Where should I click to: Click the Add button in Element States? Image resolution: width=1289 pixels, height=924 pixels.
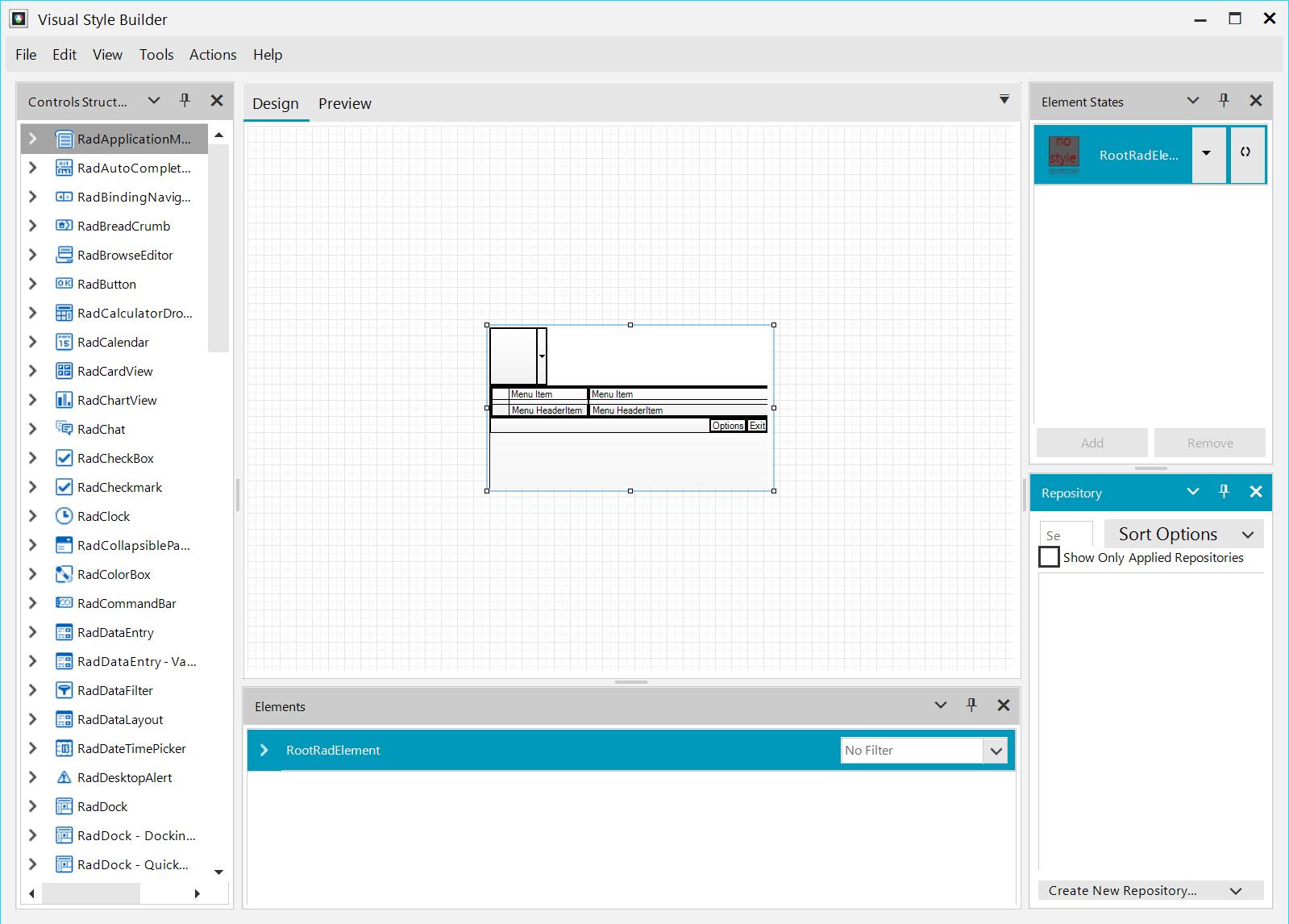click(1091, 443)
